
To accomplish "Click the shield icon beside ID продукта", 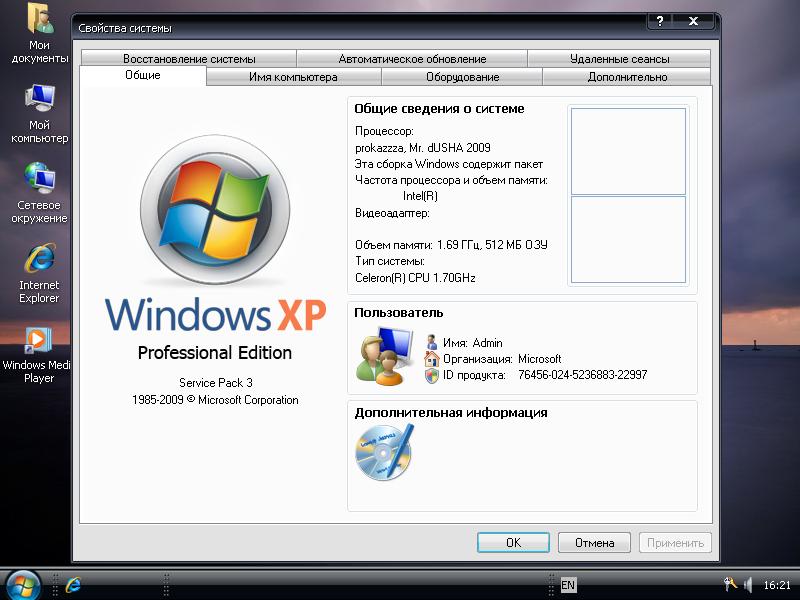I will click(x=432, y=375).
